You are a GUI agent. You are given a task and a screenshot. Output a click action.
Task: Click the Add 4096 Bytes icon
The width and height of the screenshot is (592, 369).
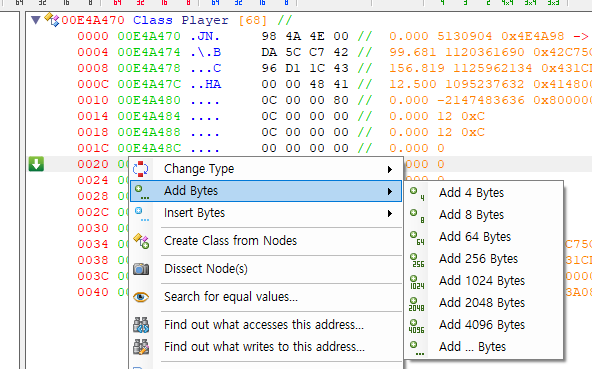tap(417, 326)
